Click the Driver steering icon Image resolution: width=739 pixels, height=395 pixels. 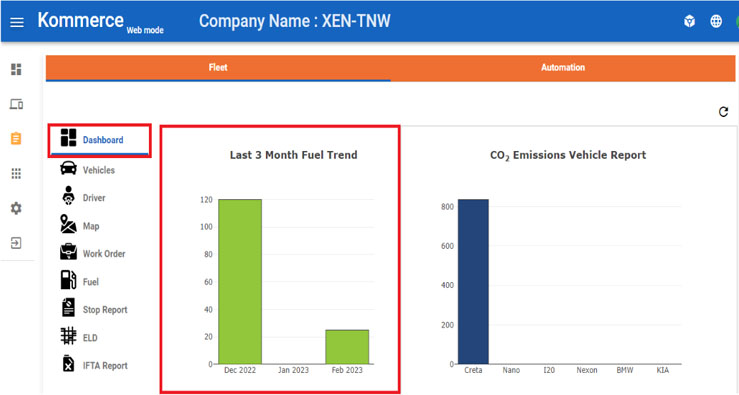click(x=68, y=195)
